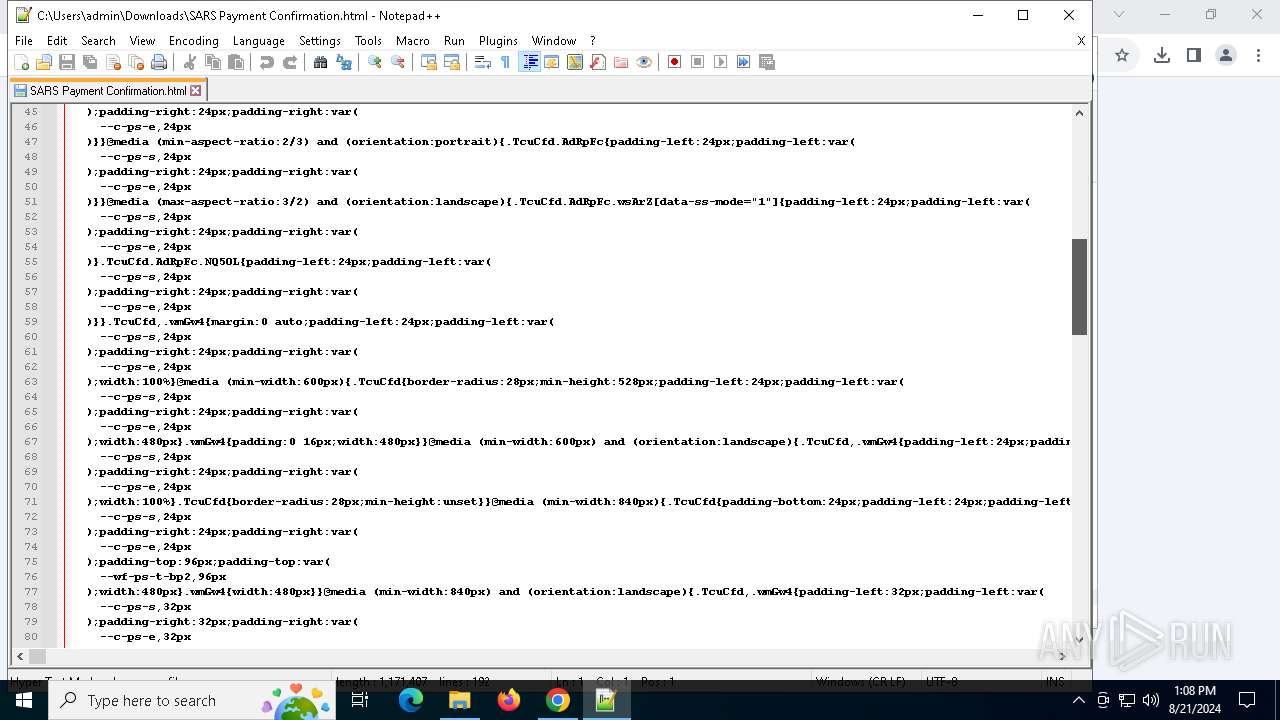
Task: Undo last action toolbar icon
Action: 267,62
